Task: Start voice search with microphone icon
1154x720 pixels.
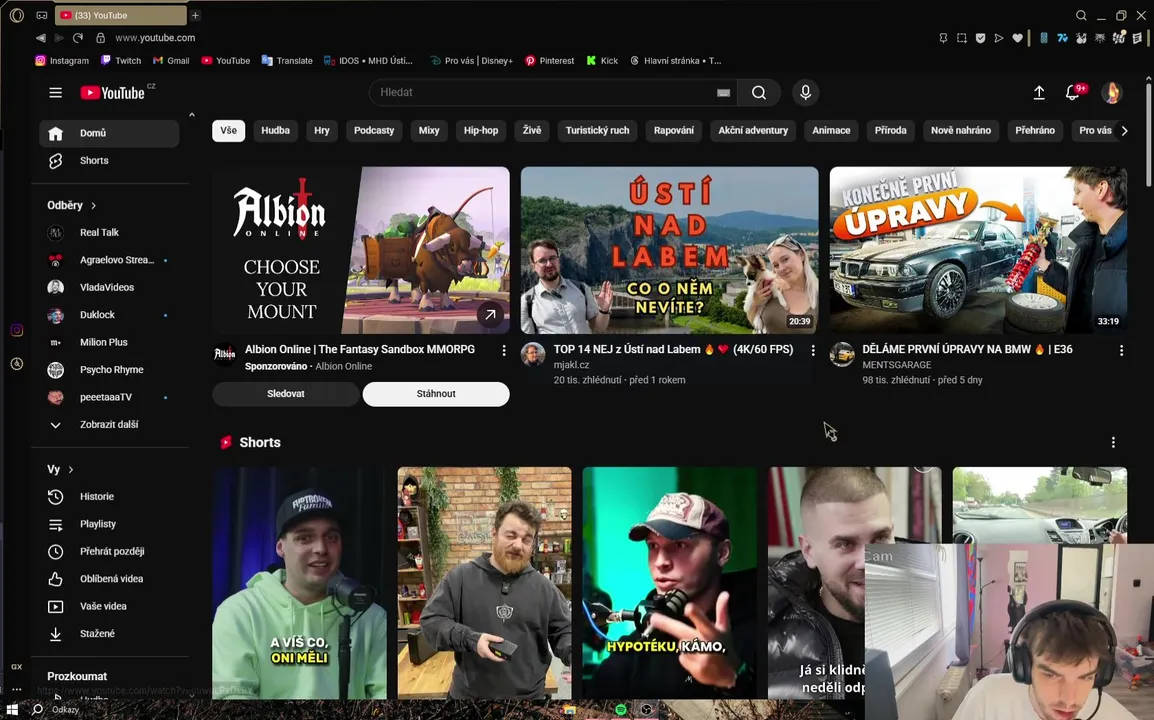Action: coord(805,93)
